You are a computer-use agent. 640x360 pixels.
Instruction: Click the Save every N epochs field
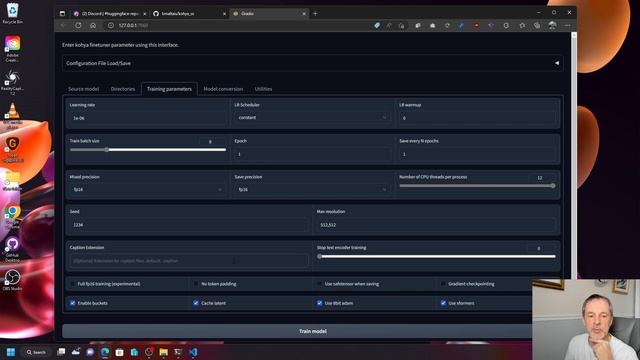[477, 154]
